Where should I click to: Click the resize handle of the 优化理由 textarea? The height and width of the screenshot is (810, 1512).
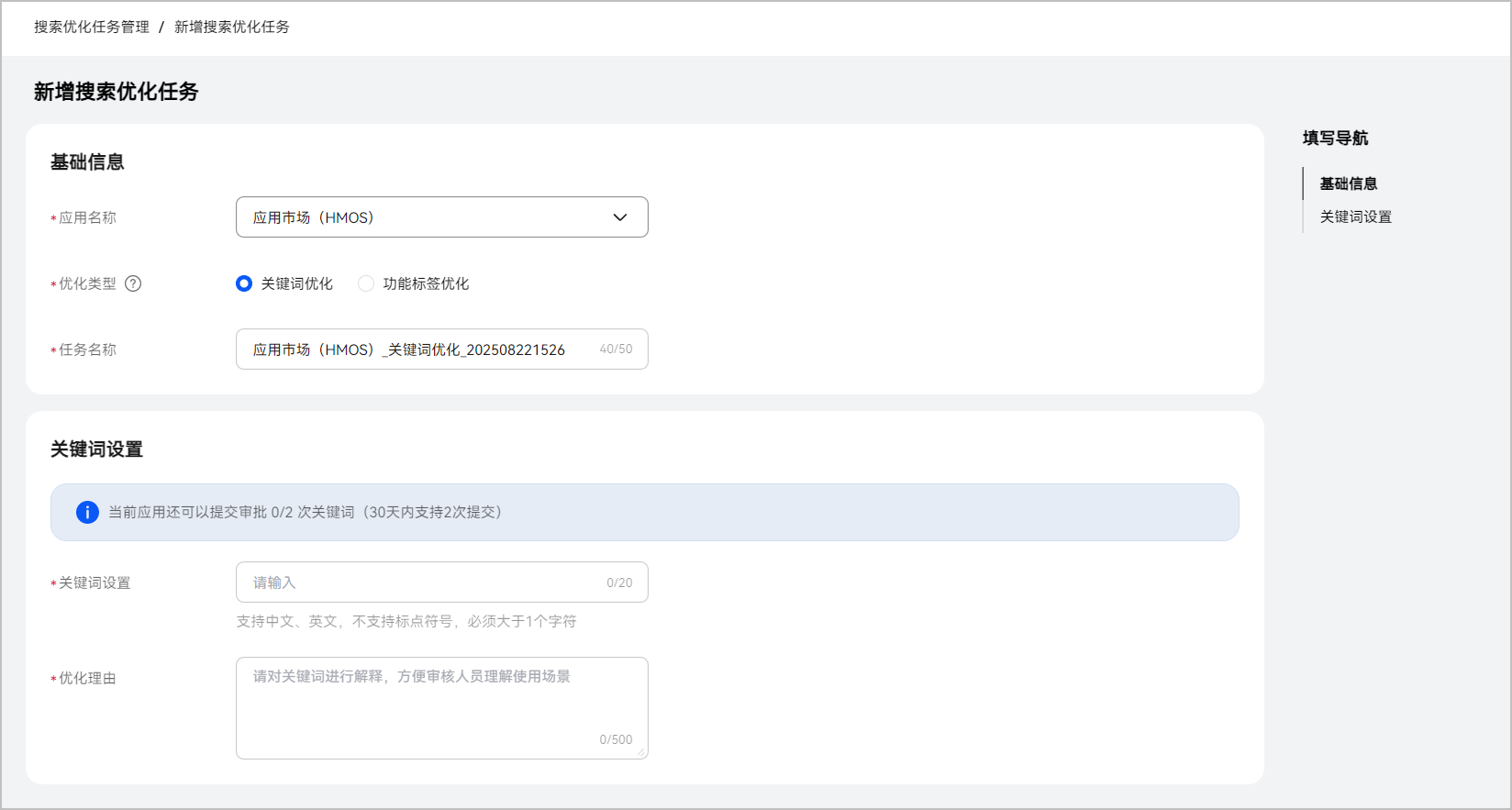(642, 753)
